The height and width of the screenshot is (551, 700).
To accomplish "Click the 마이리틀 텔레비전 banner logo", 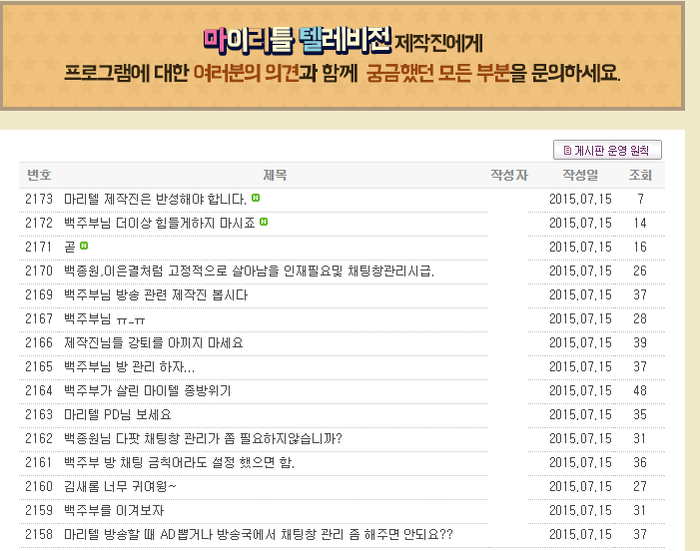I will [x=296, y=41].
